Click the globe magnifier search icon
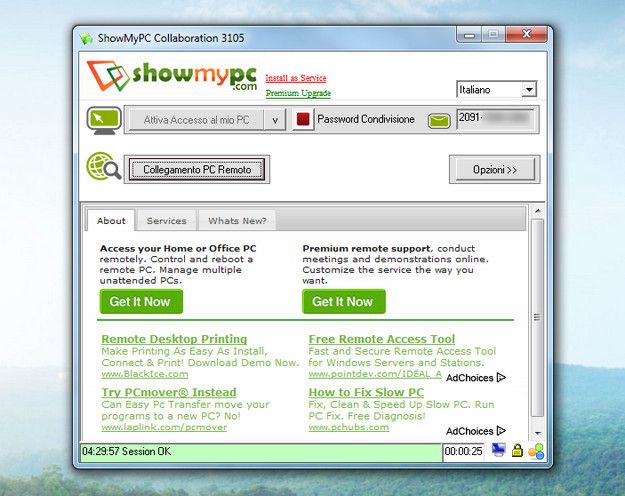Viewport: 625px width, 496px height. 104,166
